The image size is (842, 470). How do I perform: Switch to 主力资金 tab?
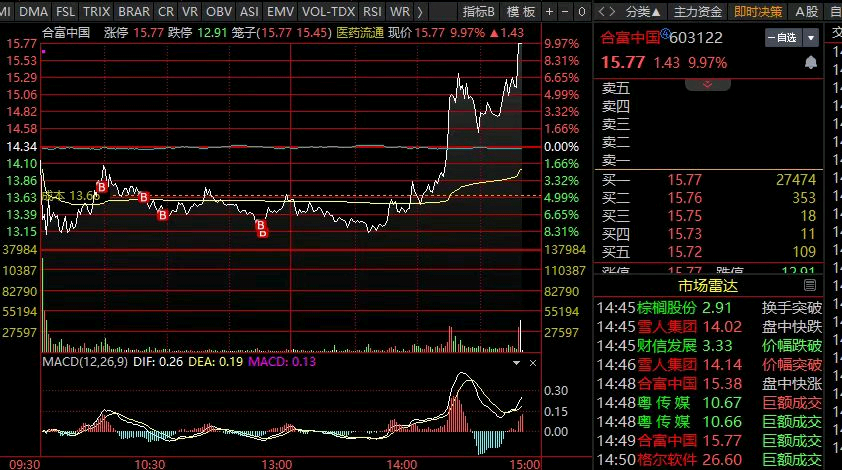tap(698, 11)
